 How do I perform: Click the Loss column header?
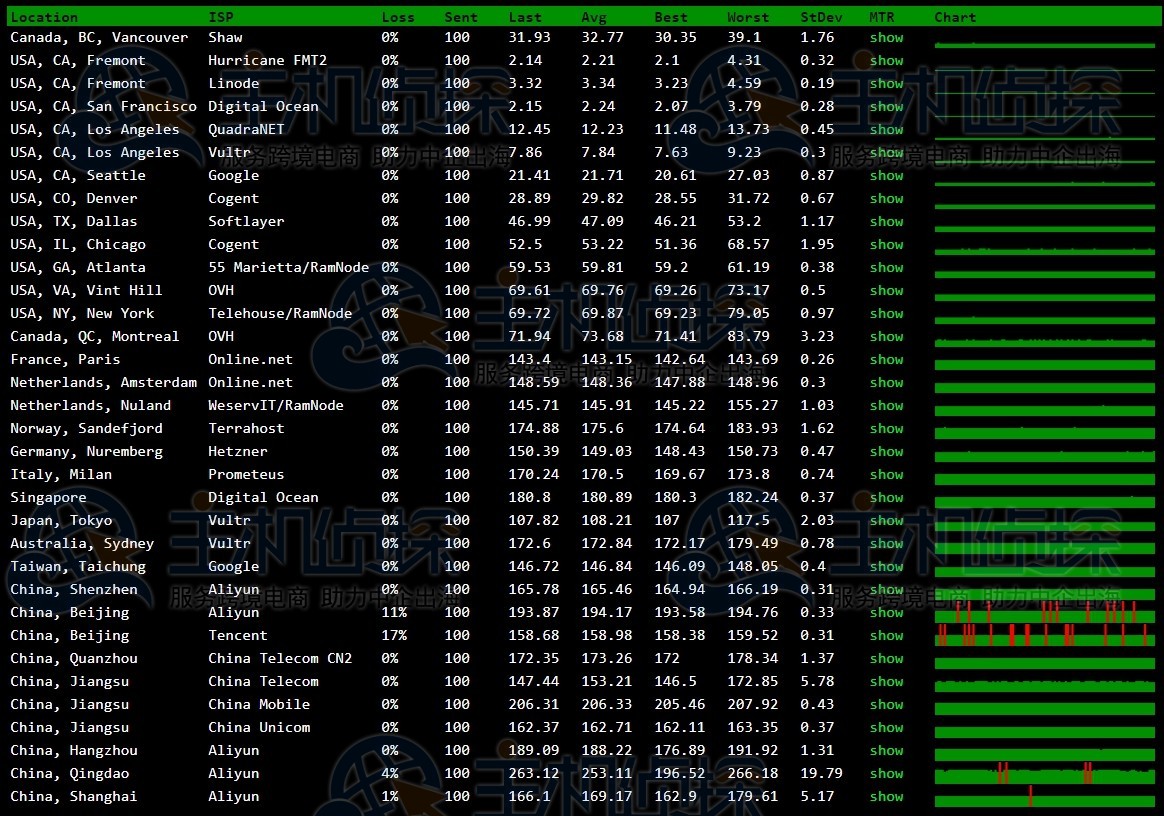point(398,17)
